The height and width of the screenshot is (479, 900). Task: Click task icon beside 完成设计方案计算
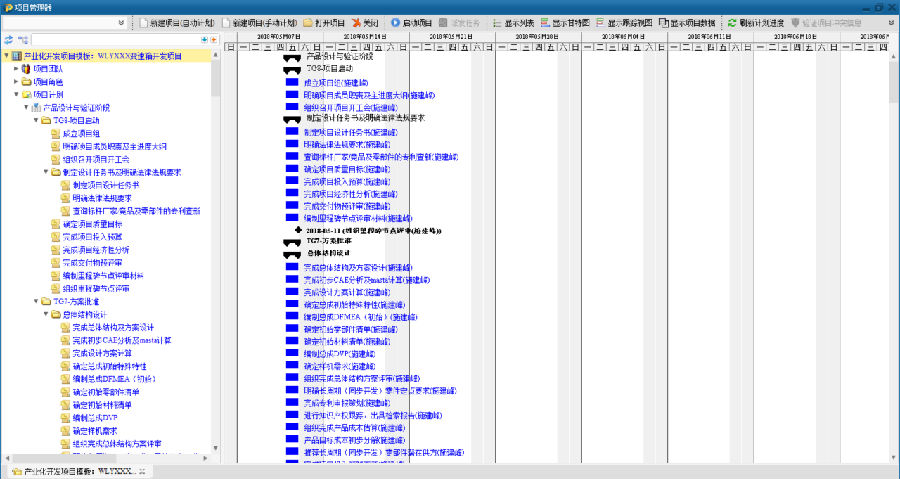(x=65, y=353)
